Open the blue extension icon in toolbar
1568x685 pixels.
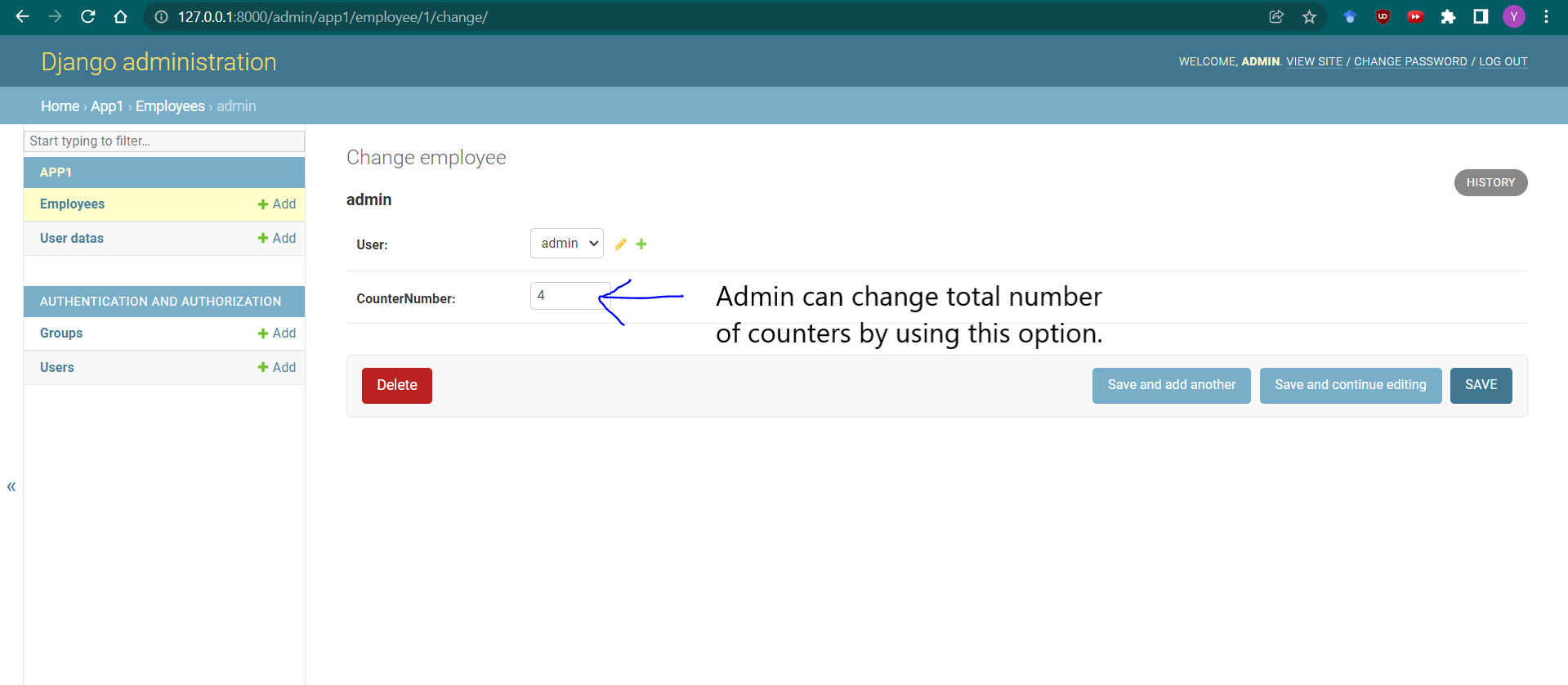(1350, 16)
